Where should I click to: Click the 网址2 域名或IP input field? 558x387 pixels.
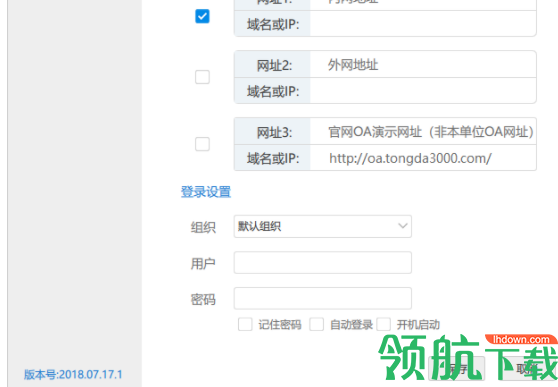point(423,91)
